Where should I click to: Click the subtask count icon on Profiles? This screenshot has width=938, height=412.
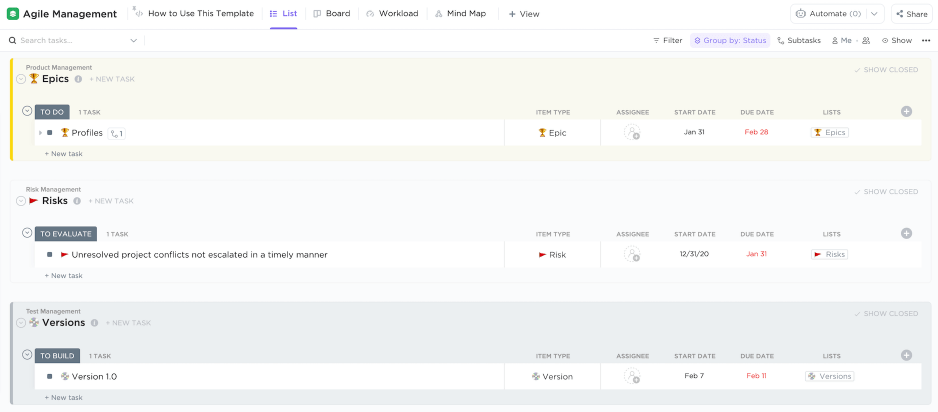tap(116, 133)
